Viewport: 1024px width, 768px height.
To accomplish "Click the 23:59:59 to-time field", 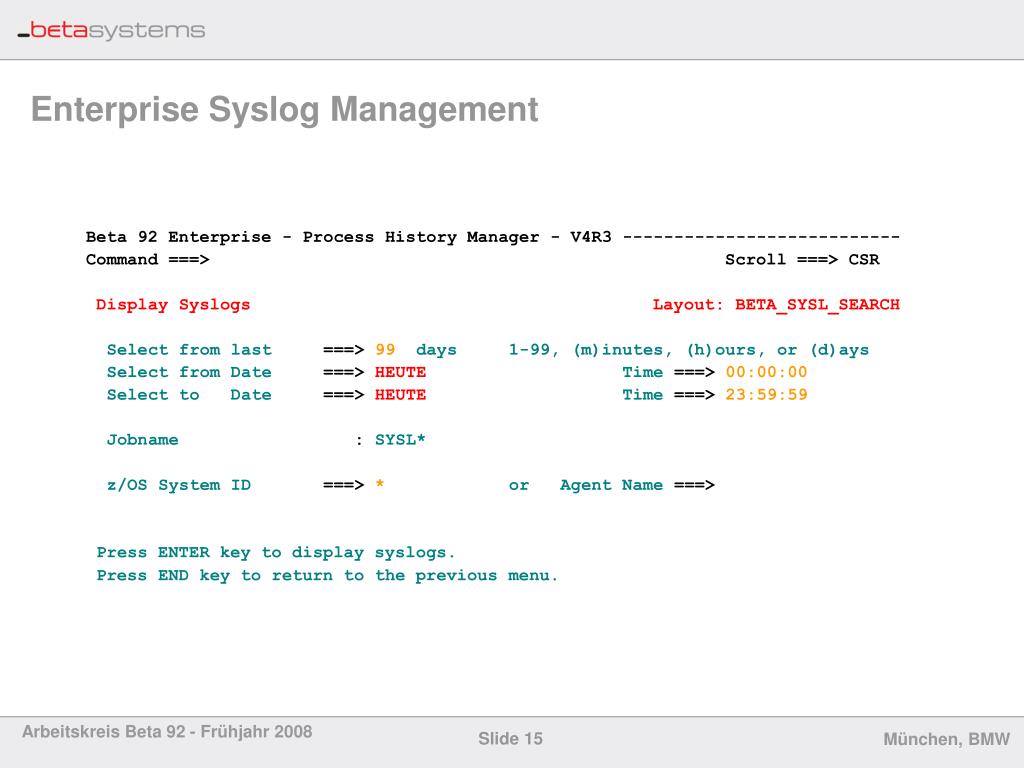I will tap(766, 394).
